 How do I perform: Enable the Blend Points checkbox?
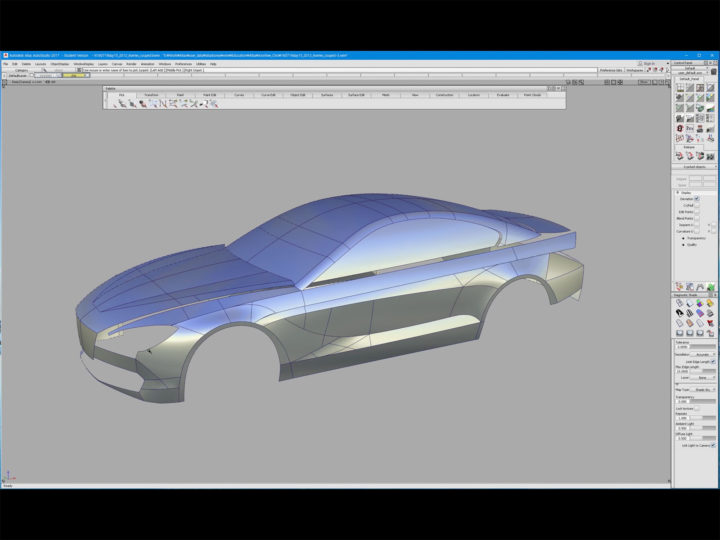click(x=697, y=218)
